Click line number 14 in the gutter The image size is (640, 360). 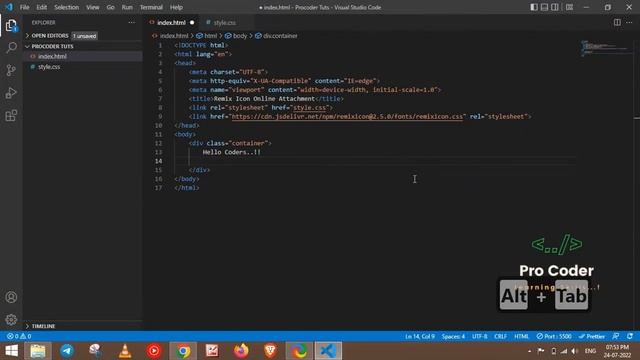(x=158, y=161)
